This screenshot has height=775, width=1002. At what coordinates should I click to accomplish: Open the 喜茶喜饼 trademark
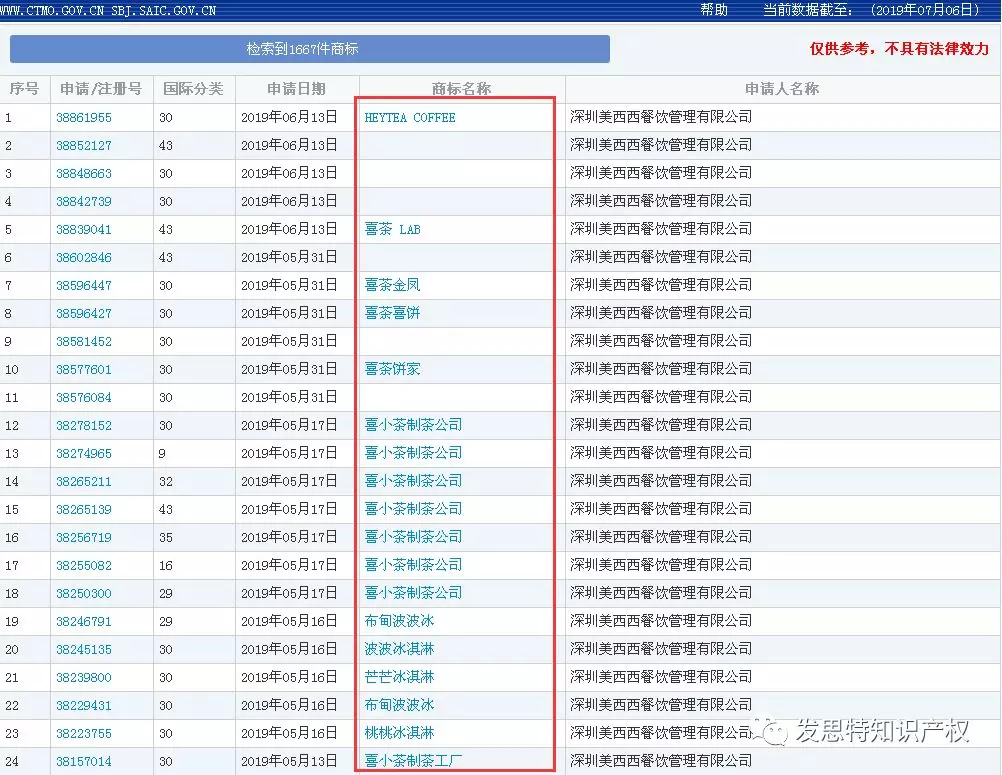coord(392,313)
